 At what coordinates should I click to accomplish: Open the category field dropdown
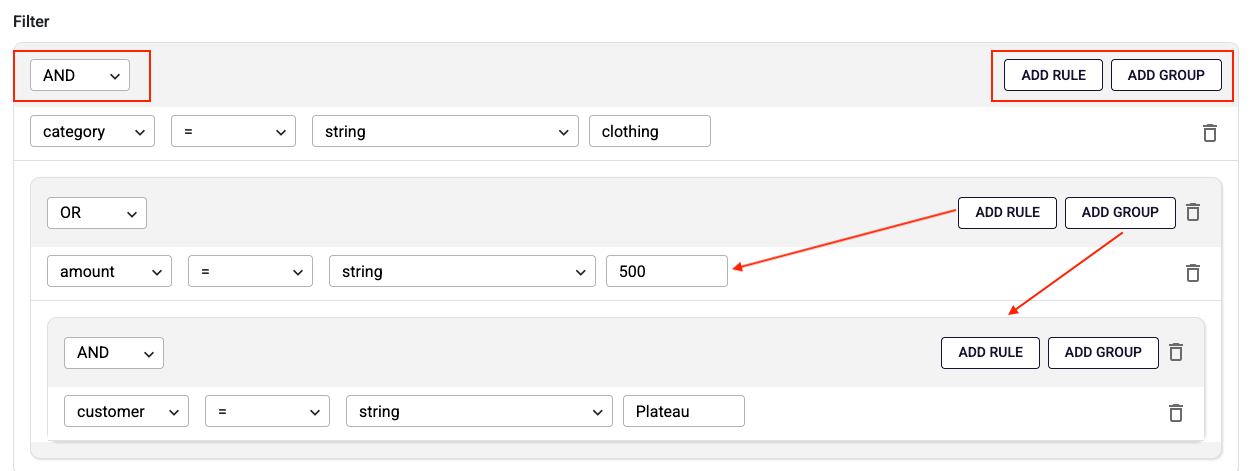pyautogui.click(x=92, y=132)
